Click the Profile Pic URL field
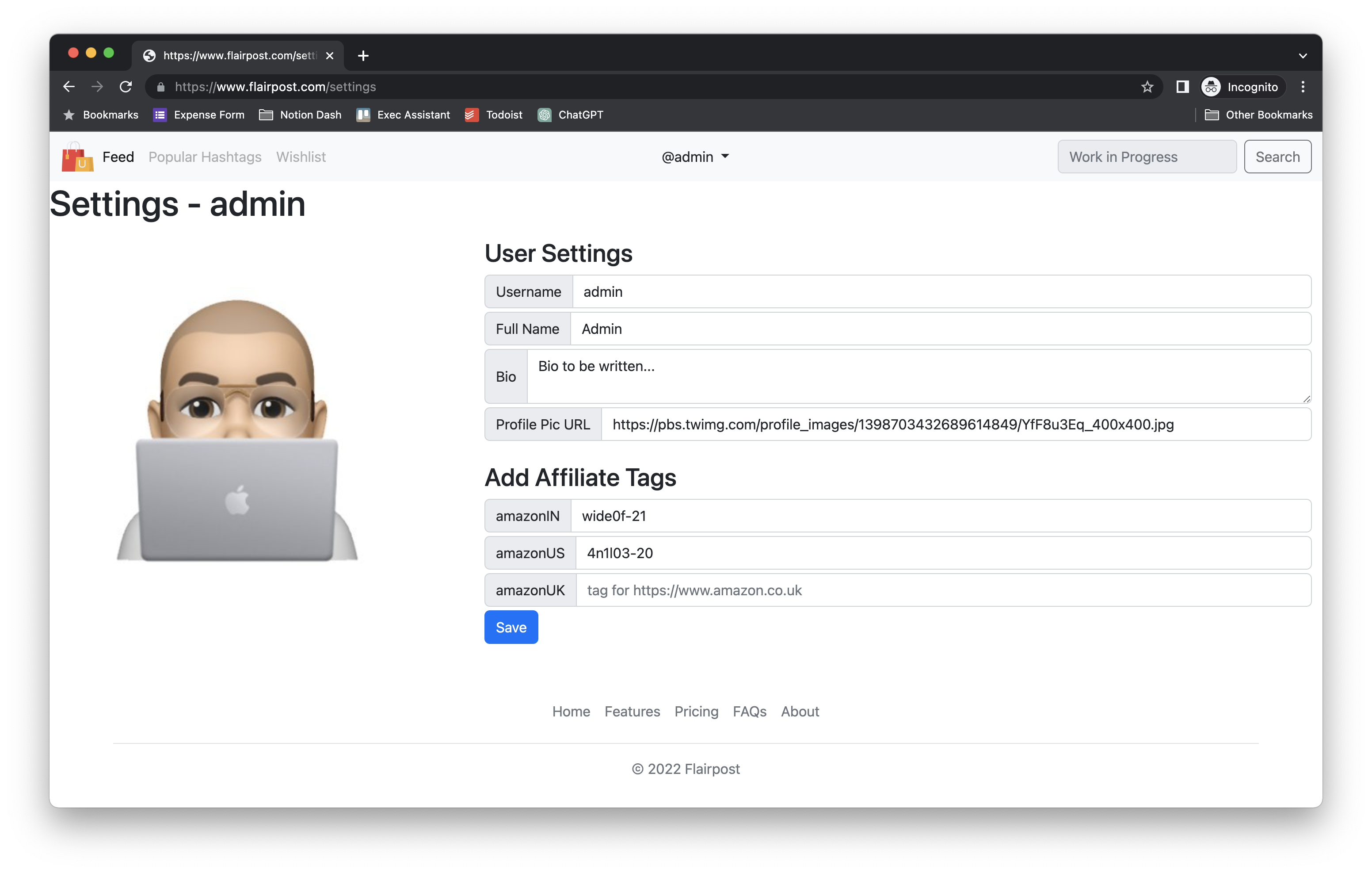 (956, 424)
